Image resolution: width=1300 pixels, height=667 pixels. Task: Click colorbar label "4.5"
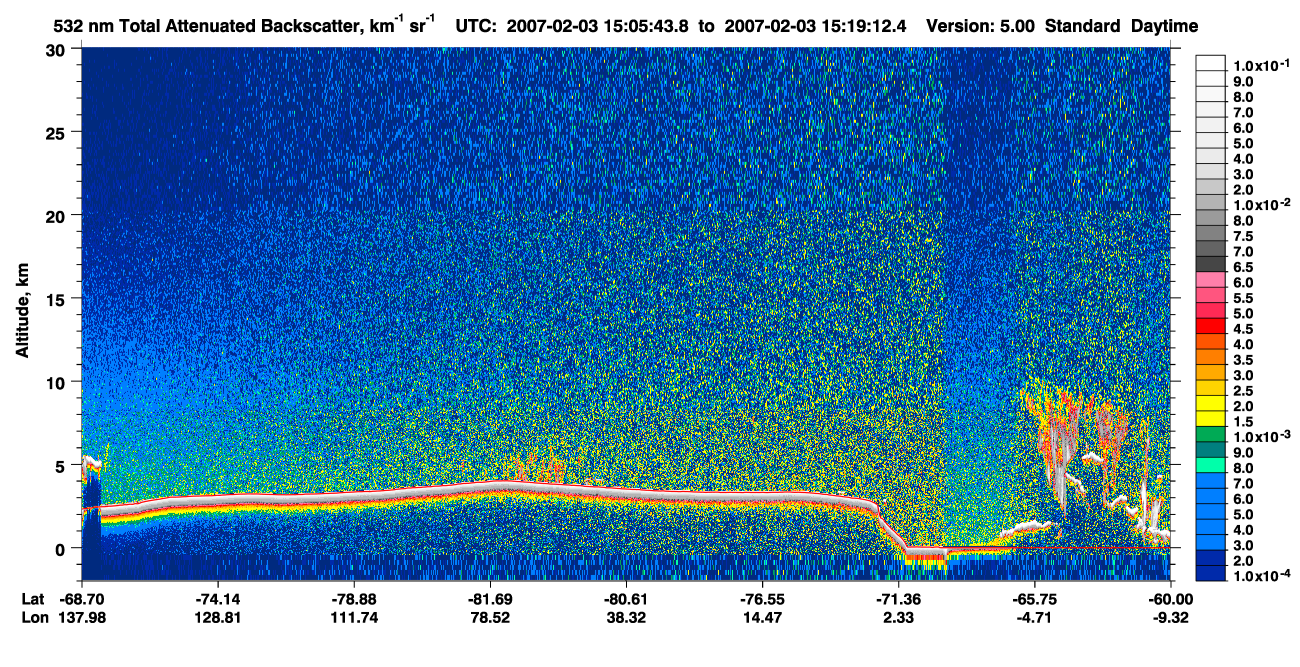coord(1244,329)
